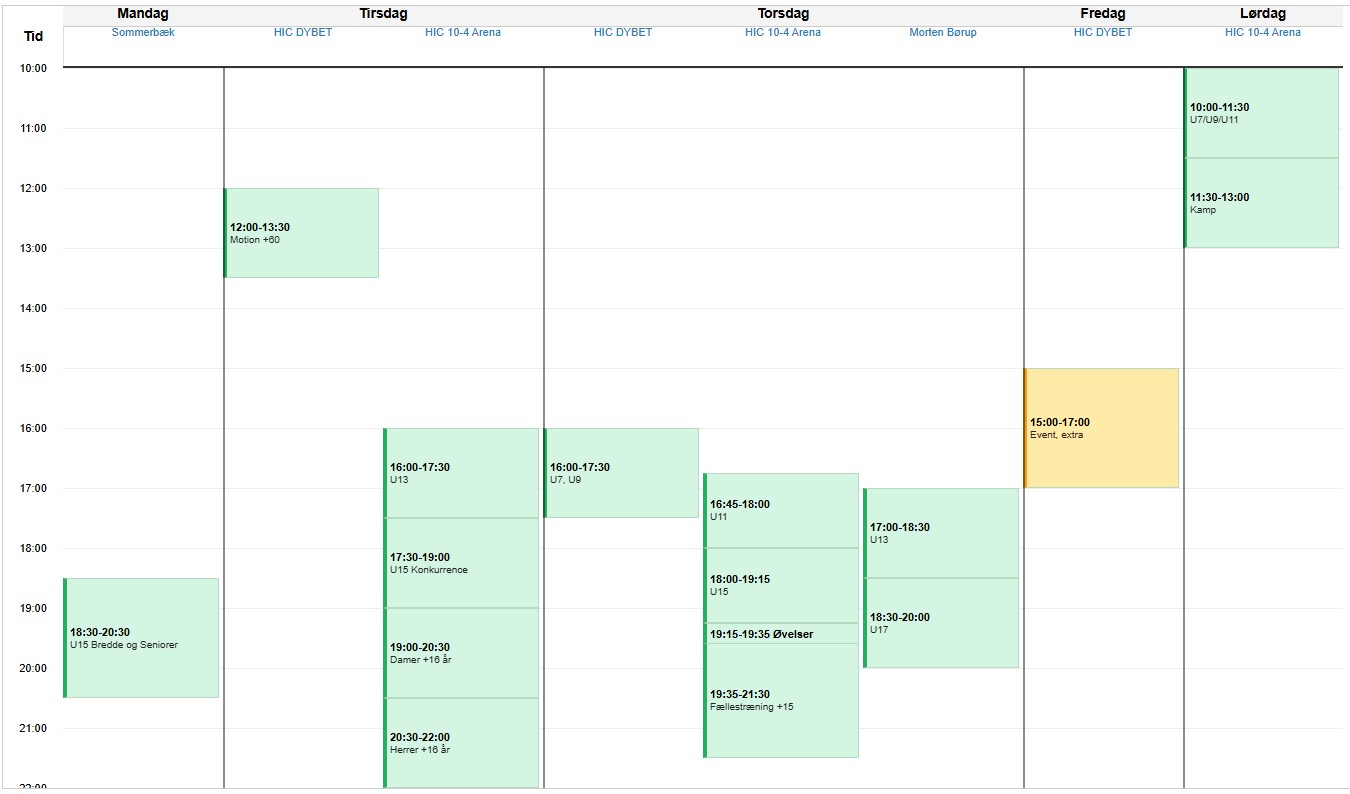Open the U15 Konkurrence training slot
The width and height of the screenshot is (1350, 794).
coord(461,563)
